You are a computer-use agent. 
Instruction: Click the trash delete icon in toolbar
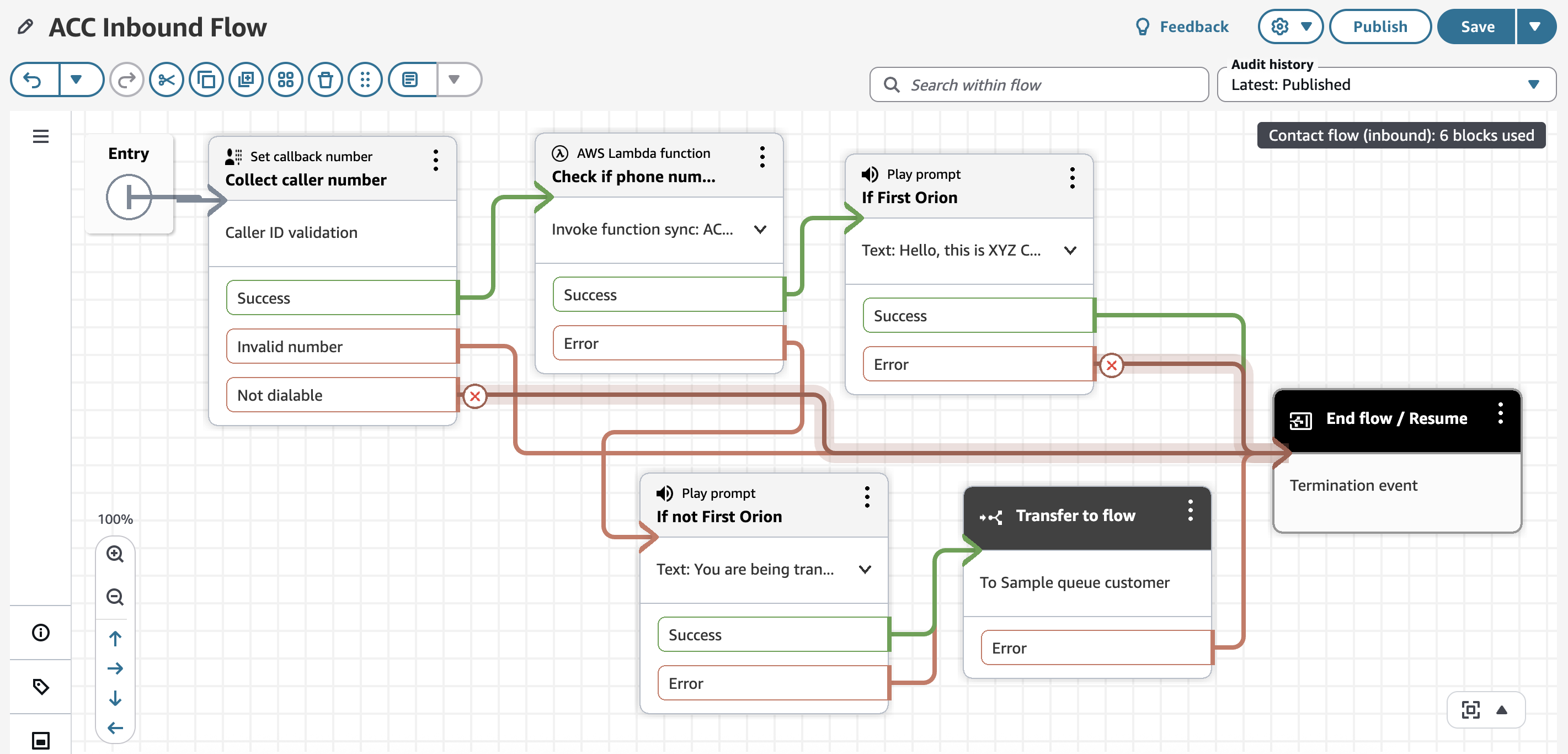click(x=326, y=80)
